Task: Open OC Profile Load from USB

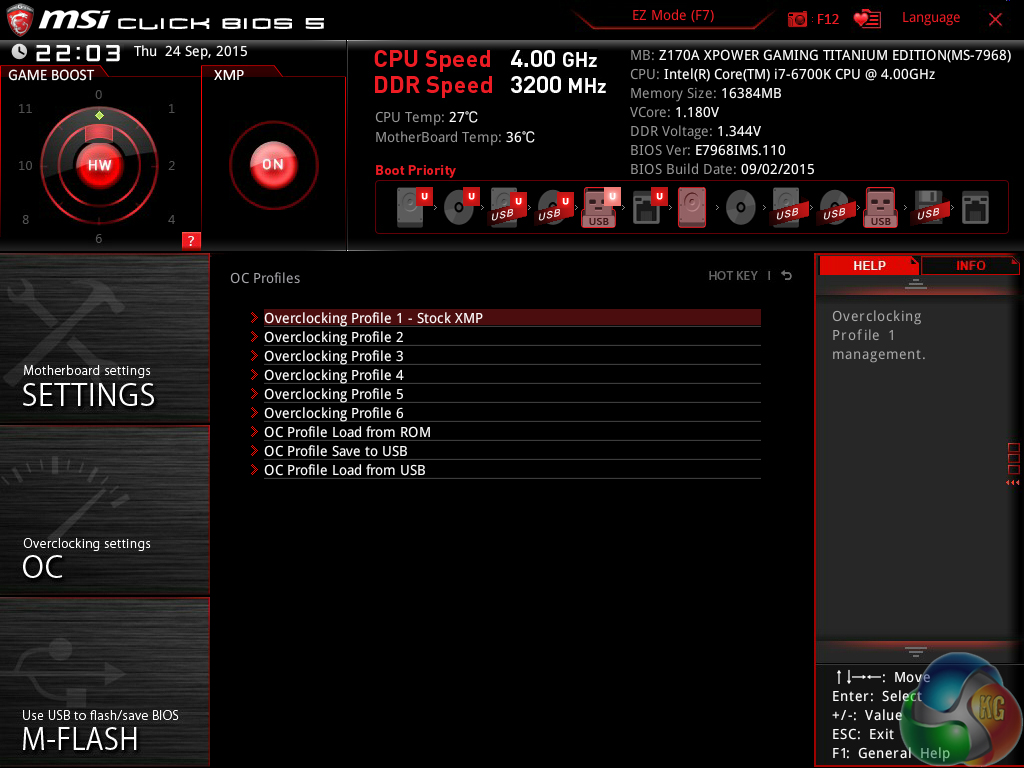Action: click(x=512, y=470)
